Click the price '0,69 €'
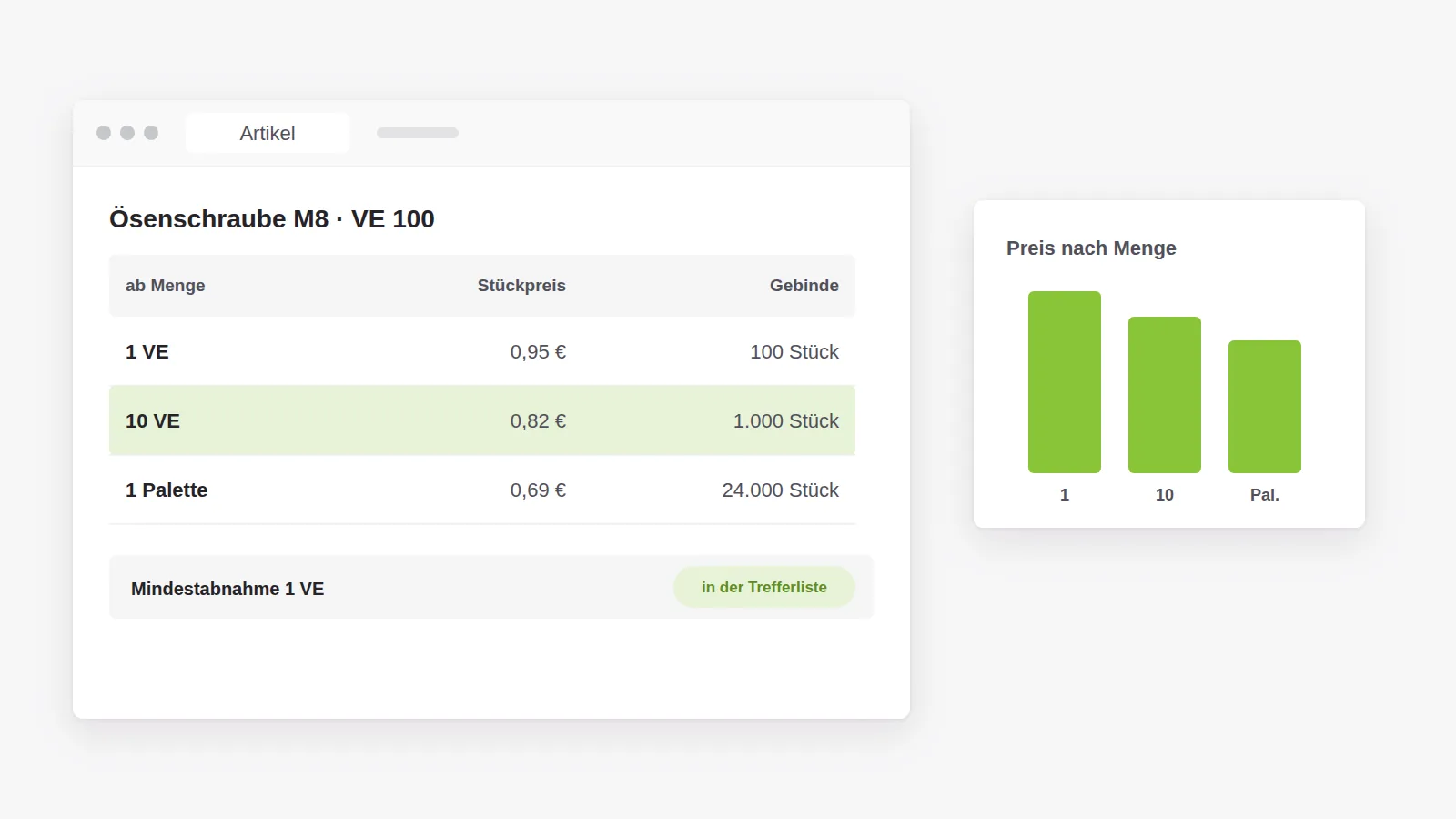Screen dimensions: 1456x819 point(538,490)
